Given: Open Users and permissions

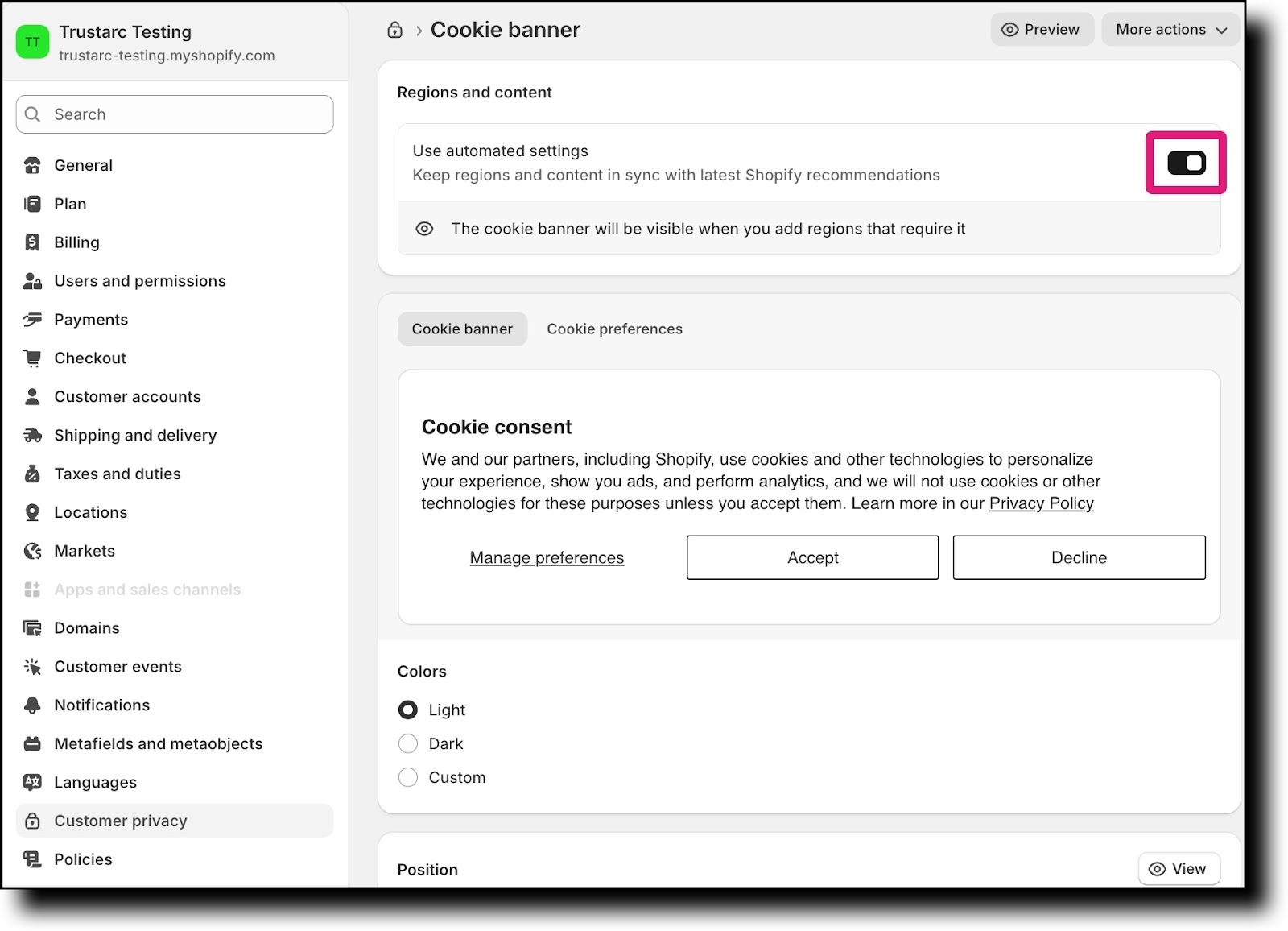Looking at the screenshot, I should point(175,281).
